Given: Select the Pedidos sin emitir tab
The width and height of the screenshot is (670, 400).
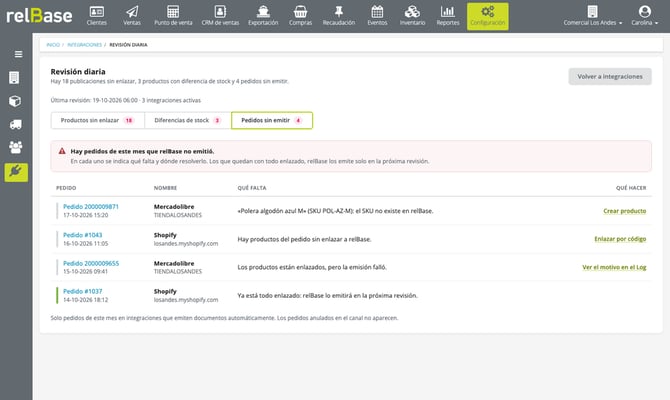Looking at the screenshot, I should coord(272,121).
